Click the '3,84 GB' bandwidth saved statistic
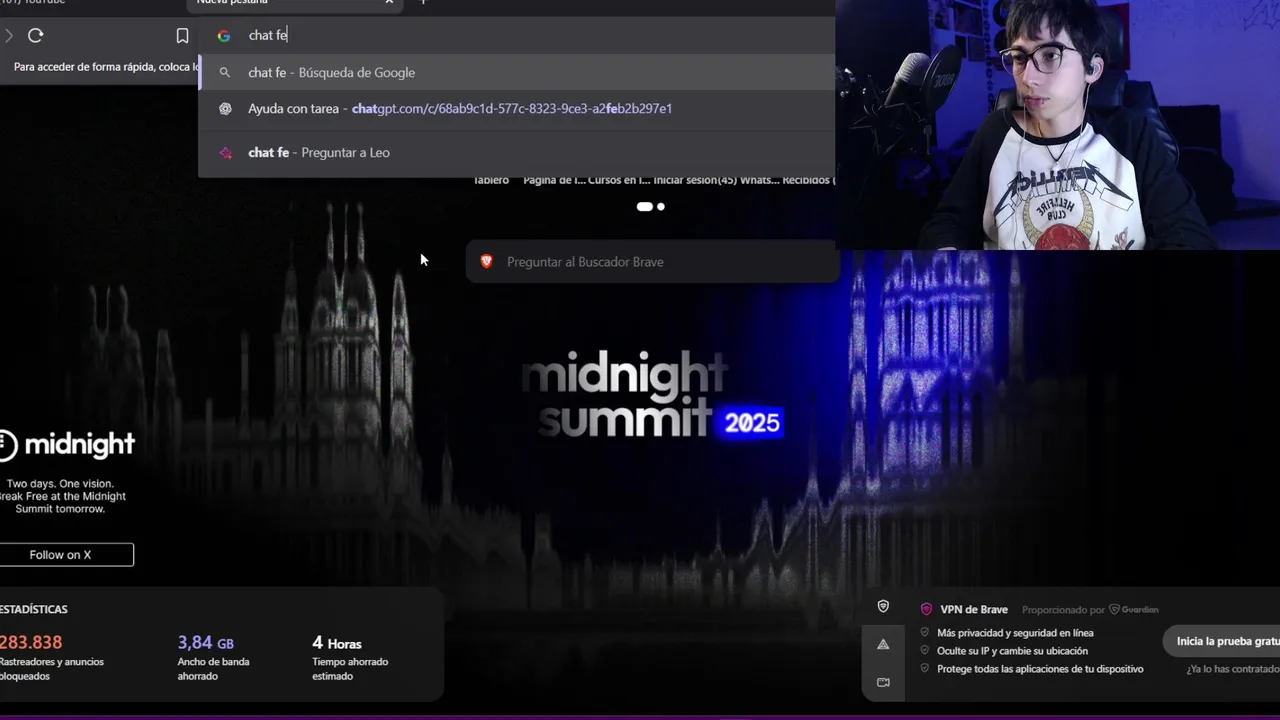This screenshot has height=720, width=1280. (x=205, y=643)
